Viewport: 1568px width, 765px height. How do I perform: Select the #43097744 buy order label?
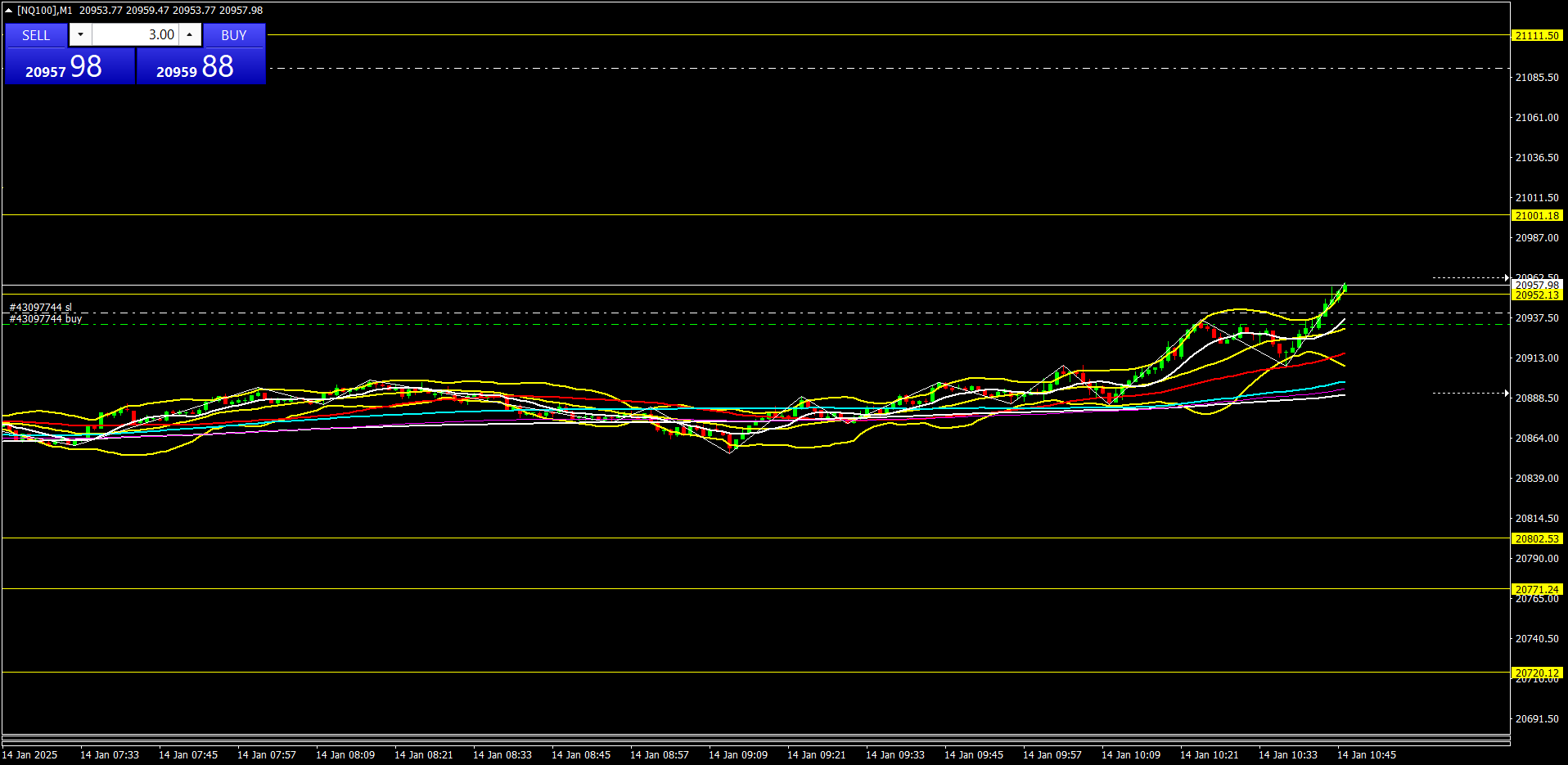point(46,319)
